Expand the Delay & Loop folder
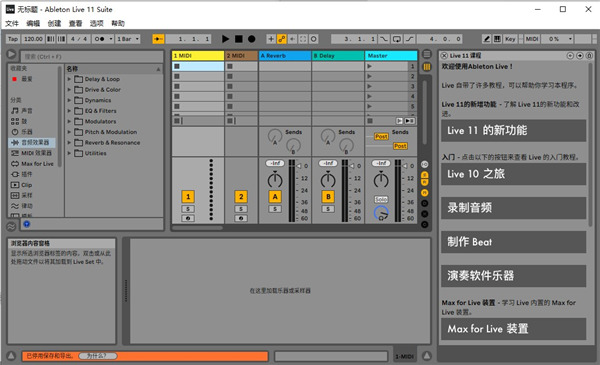 tap(70, 79)
